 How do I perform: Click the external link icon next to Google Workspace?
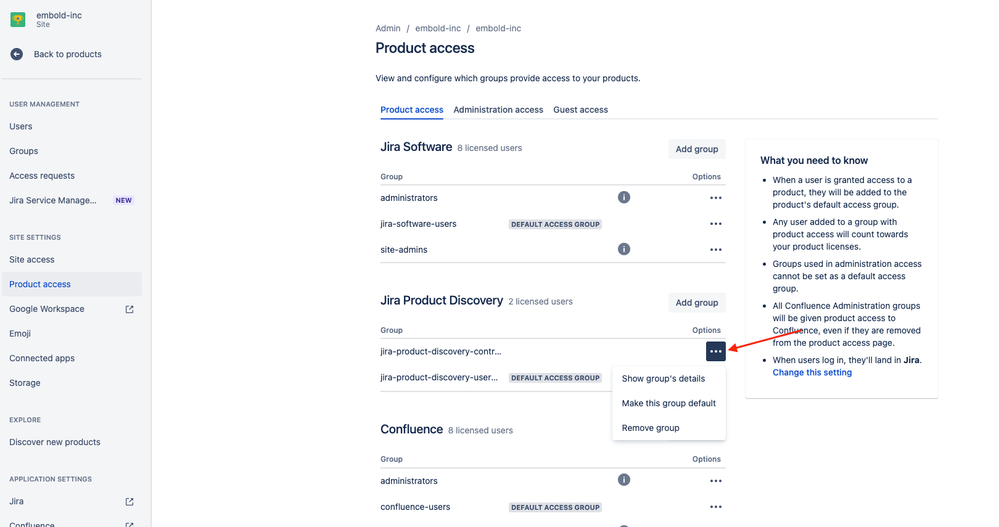[x=129, y=309]
